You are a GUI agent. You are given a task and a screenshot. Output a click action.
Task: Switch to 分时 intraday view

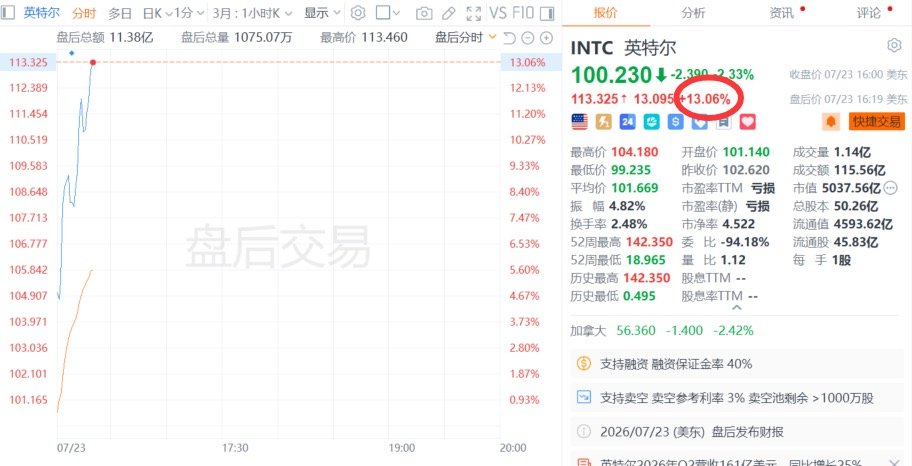84,13
